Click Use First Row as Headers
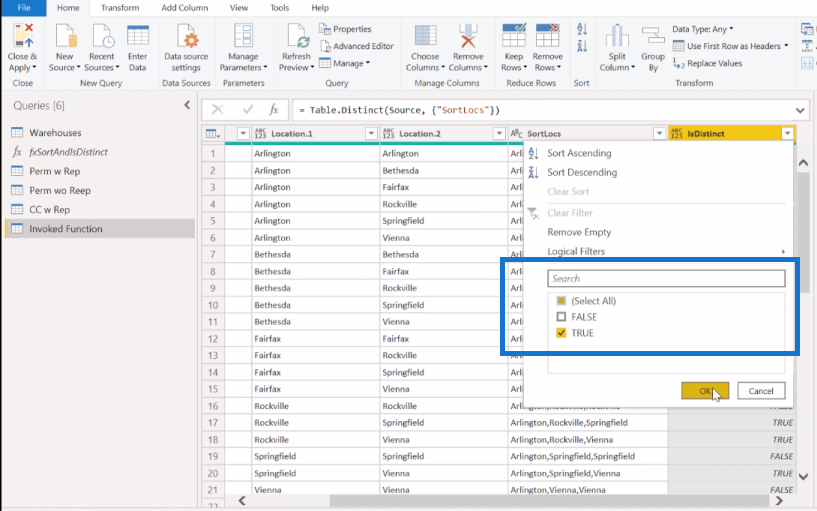817x511 pixels. [x=731, y=46]
